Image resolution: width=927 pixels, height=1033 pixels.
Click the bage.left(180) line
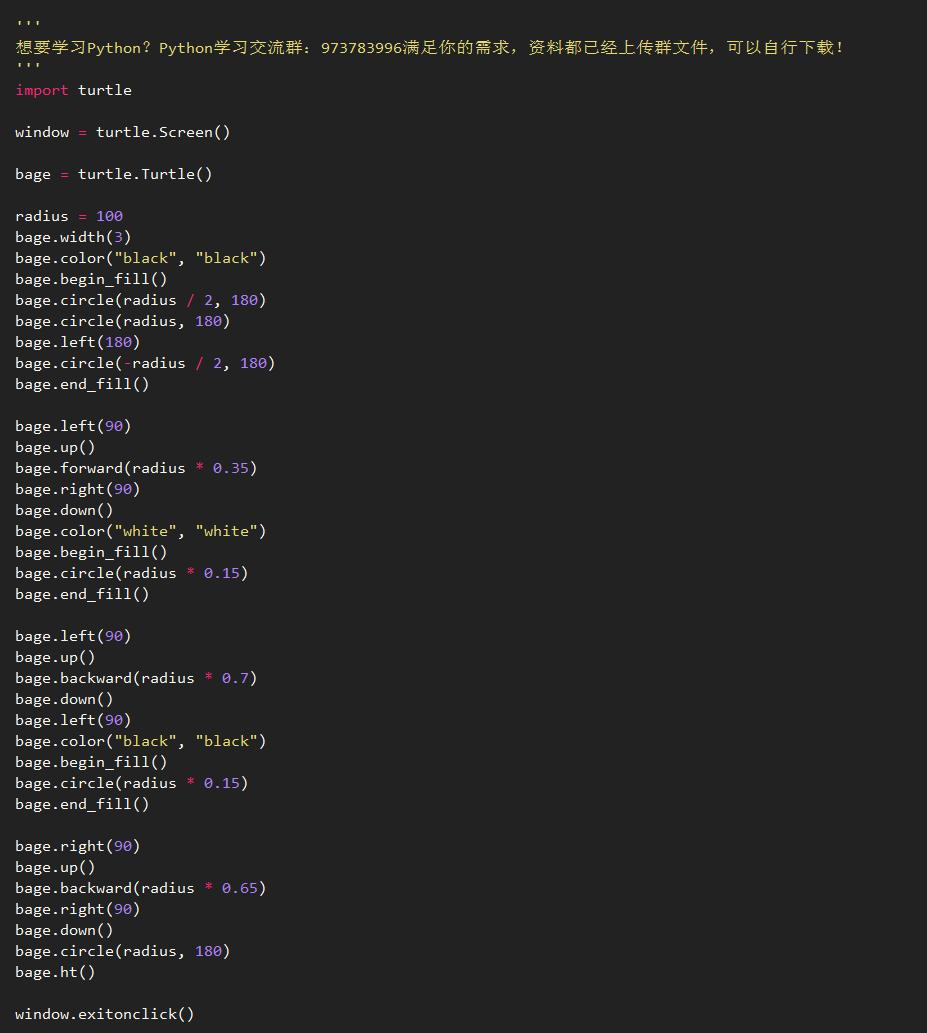pos(77,342)
